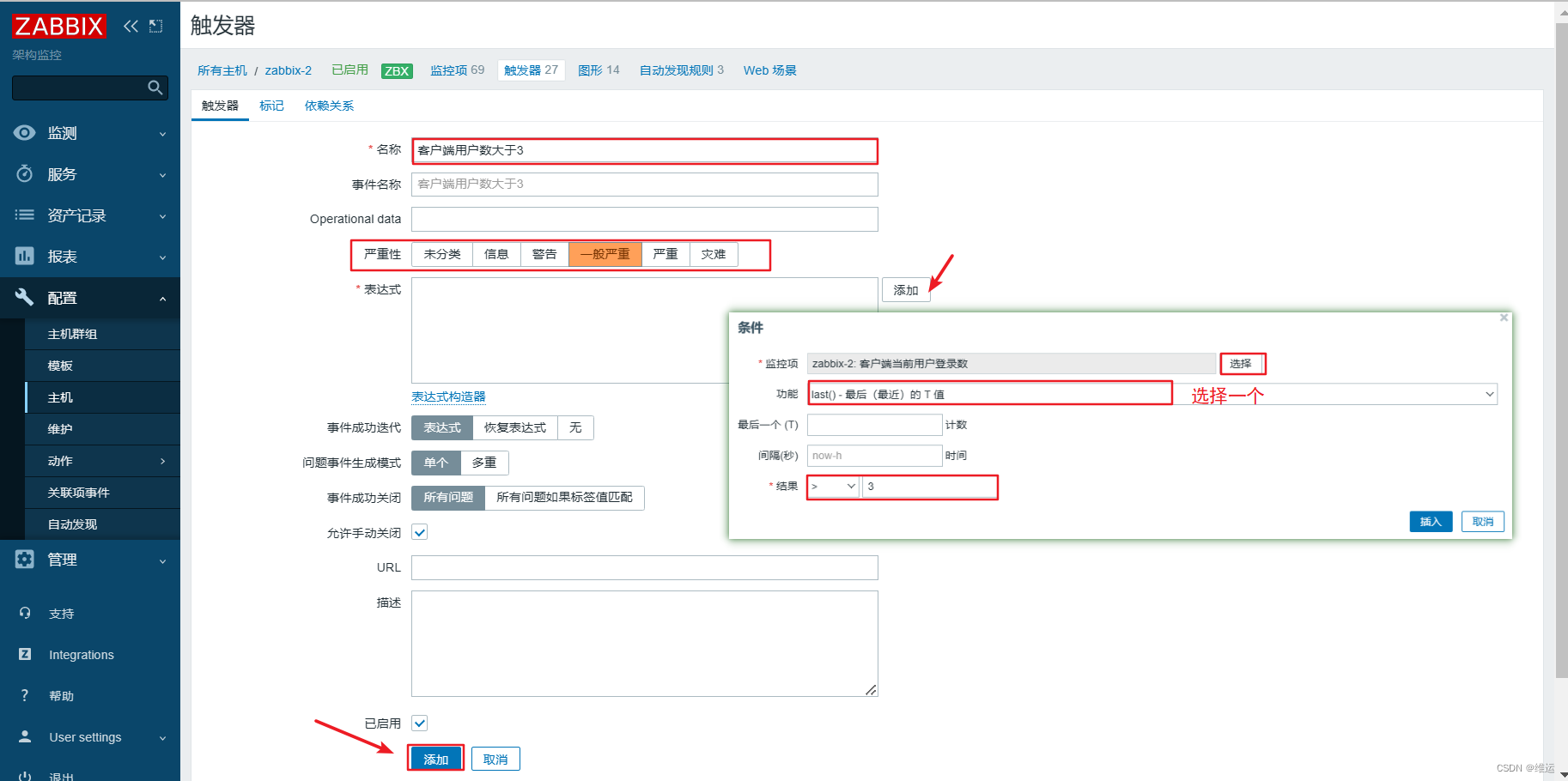This screenshot has width=1568, height=781.
Task: Expand the 服务 menu
Action: [x=162, y=174]
